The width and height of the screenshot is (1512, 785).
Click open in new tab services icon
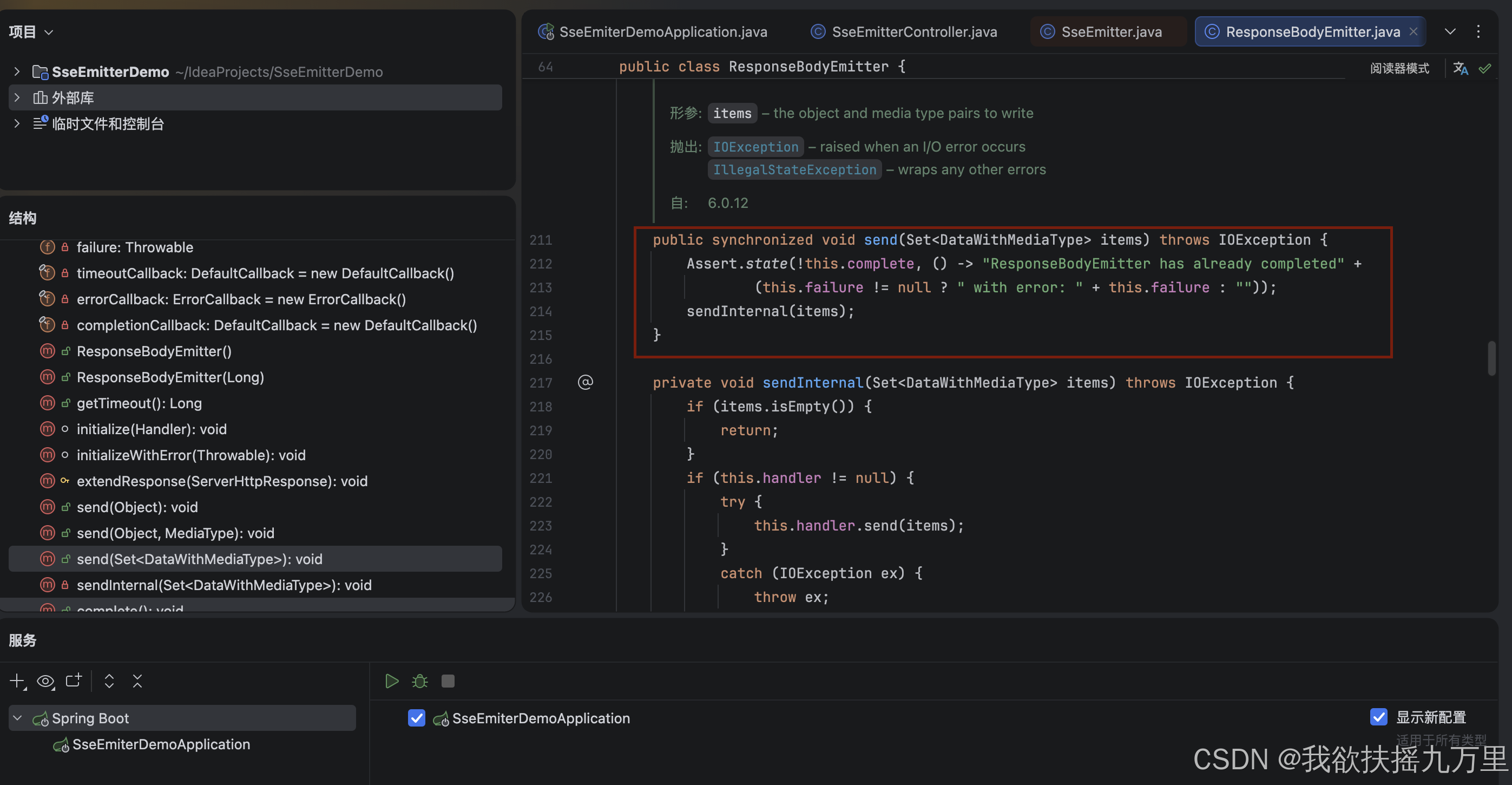(74, 681)
